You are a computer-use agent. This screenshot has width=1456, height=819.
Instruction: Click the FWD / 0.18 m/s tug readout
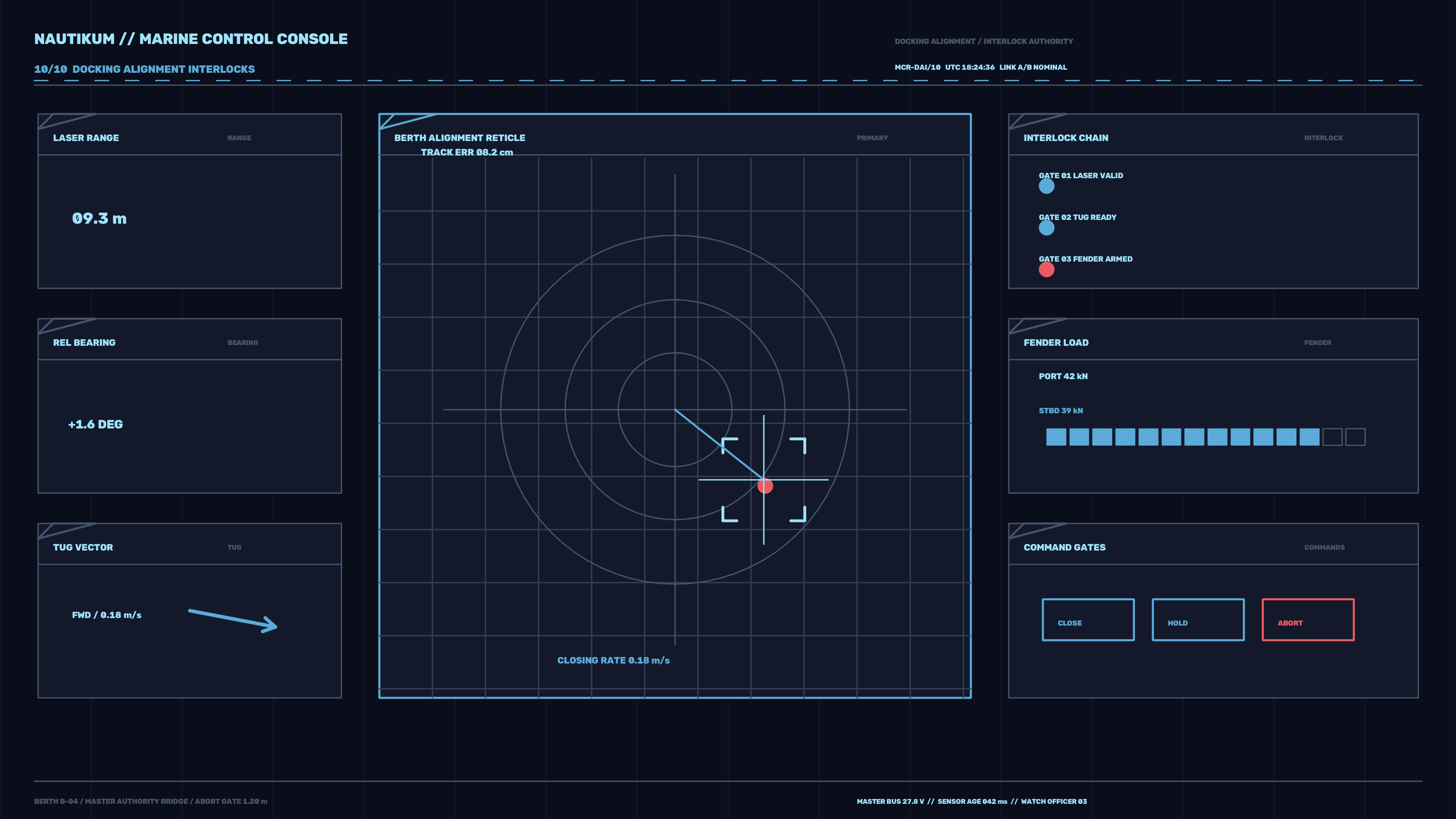(x=107, y=615)
